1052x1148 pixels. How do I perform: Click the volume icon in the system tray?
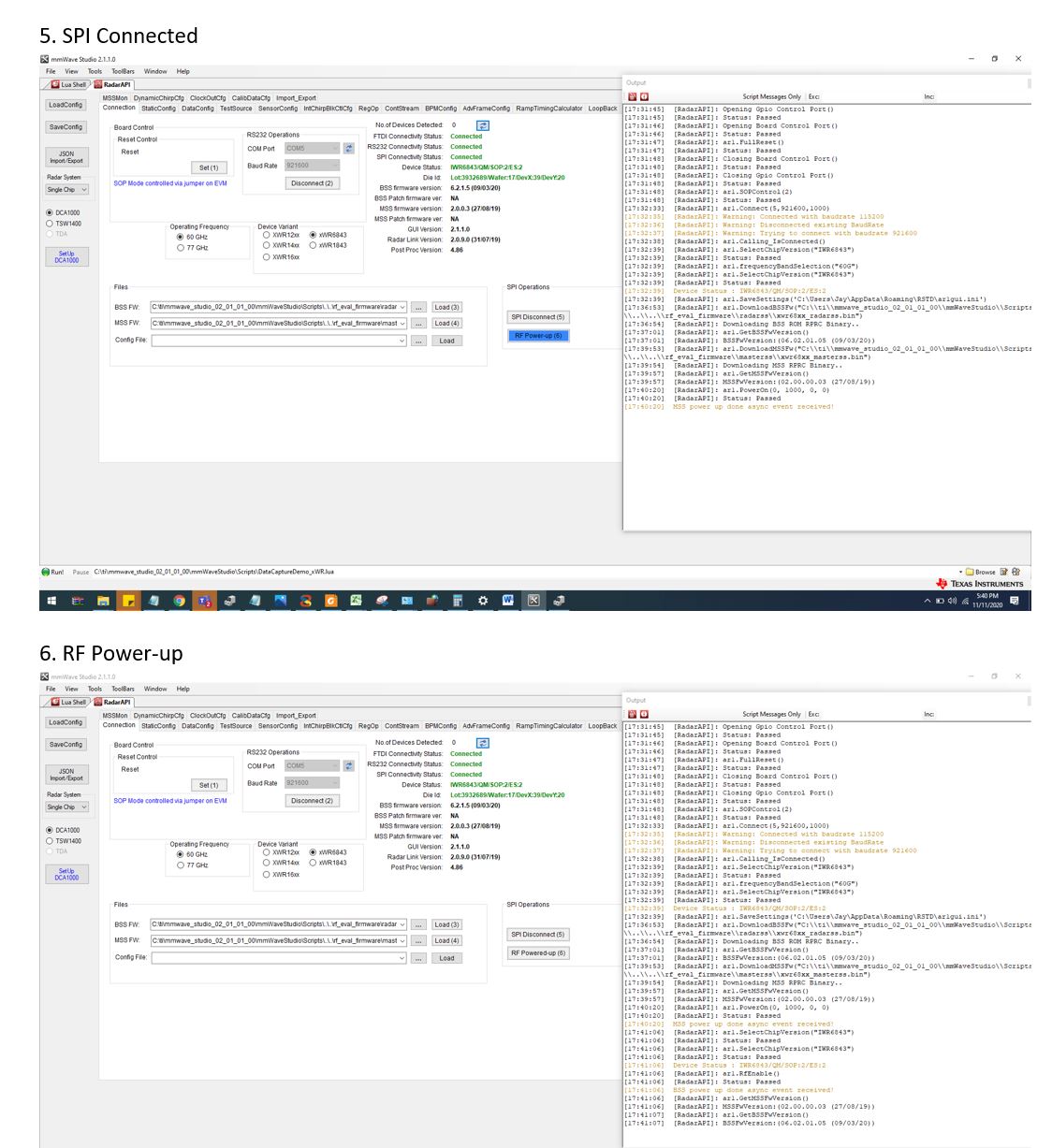pyautogui.click(x=952, y=601)
